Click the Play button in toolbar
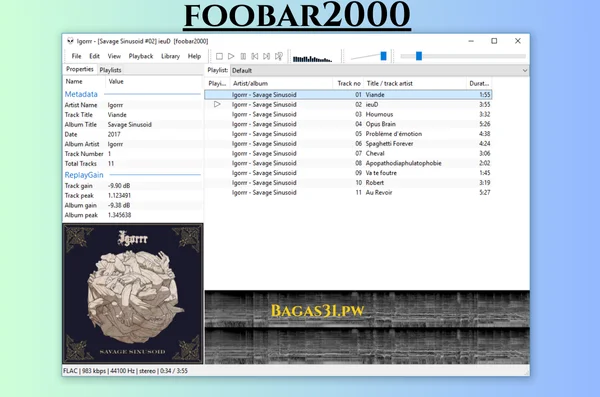 (231, 56)
